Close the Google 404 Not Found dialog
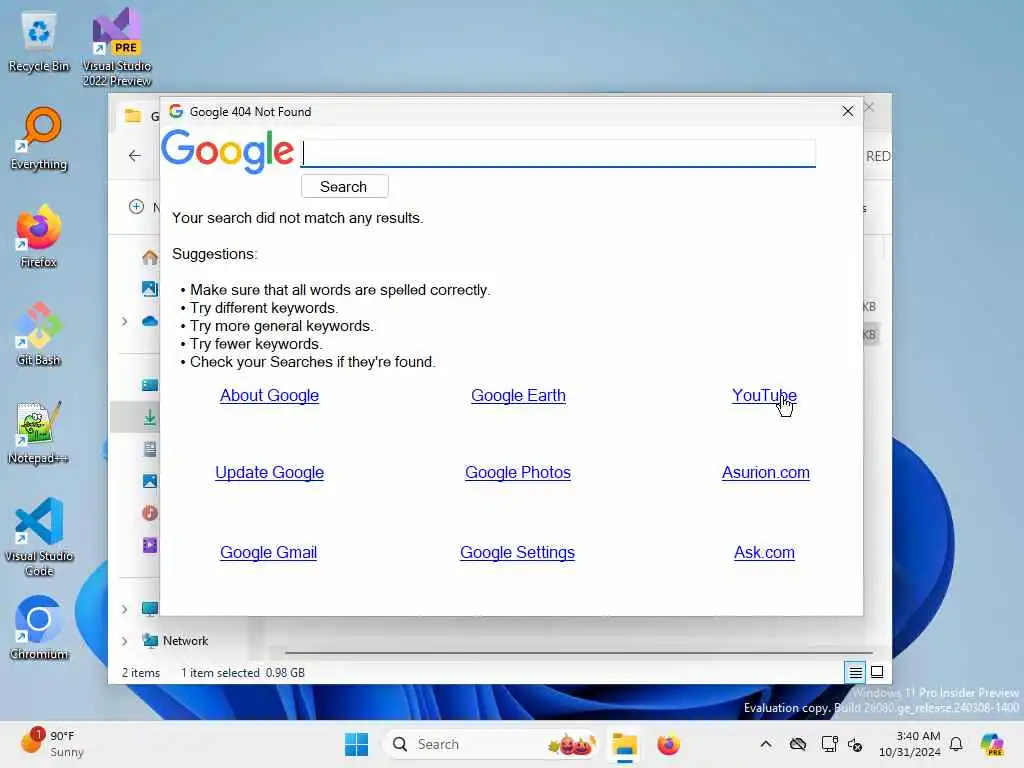1024x768 pixels. pos(848,112)
